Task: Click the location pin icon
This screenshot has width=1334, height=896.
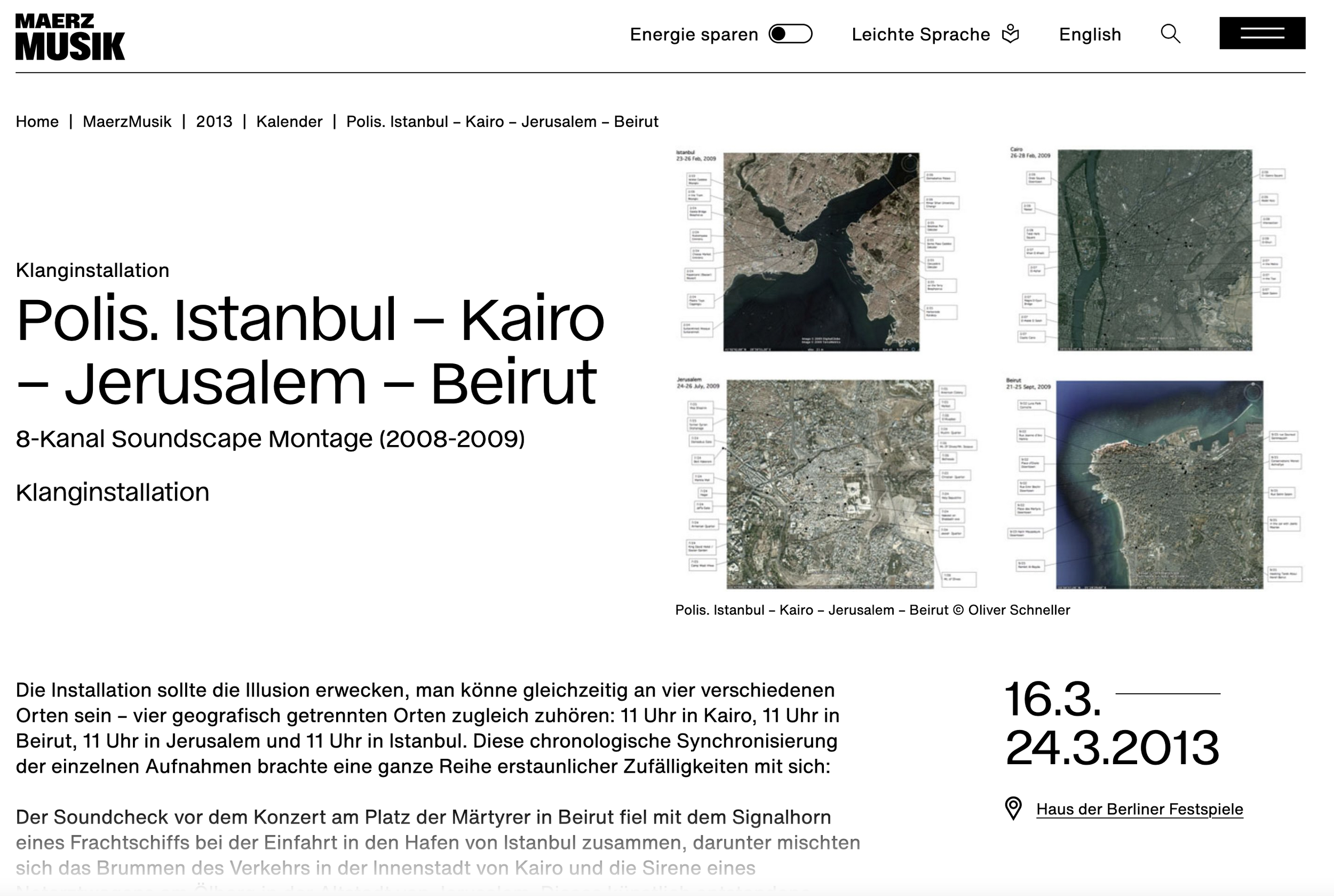Action: point(1013,808)
